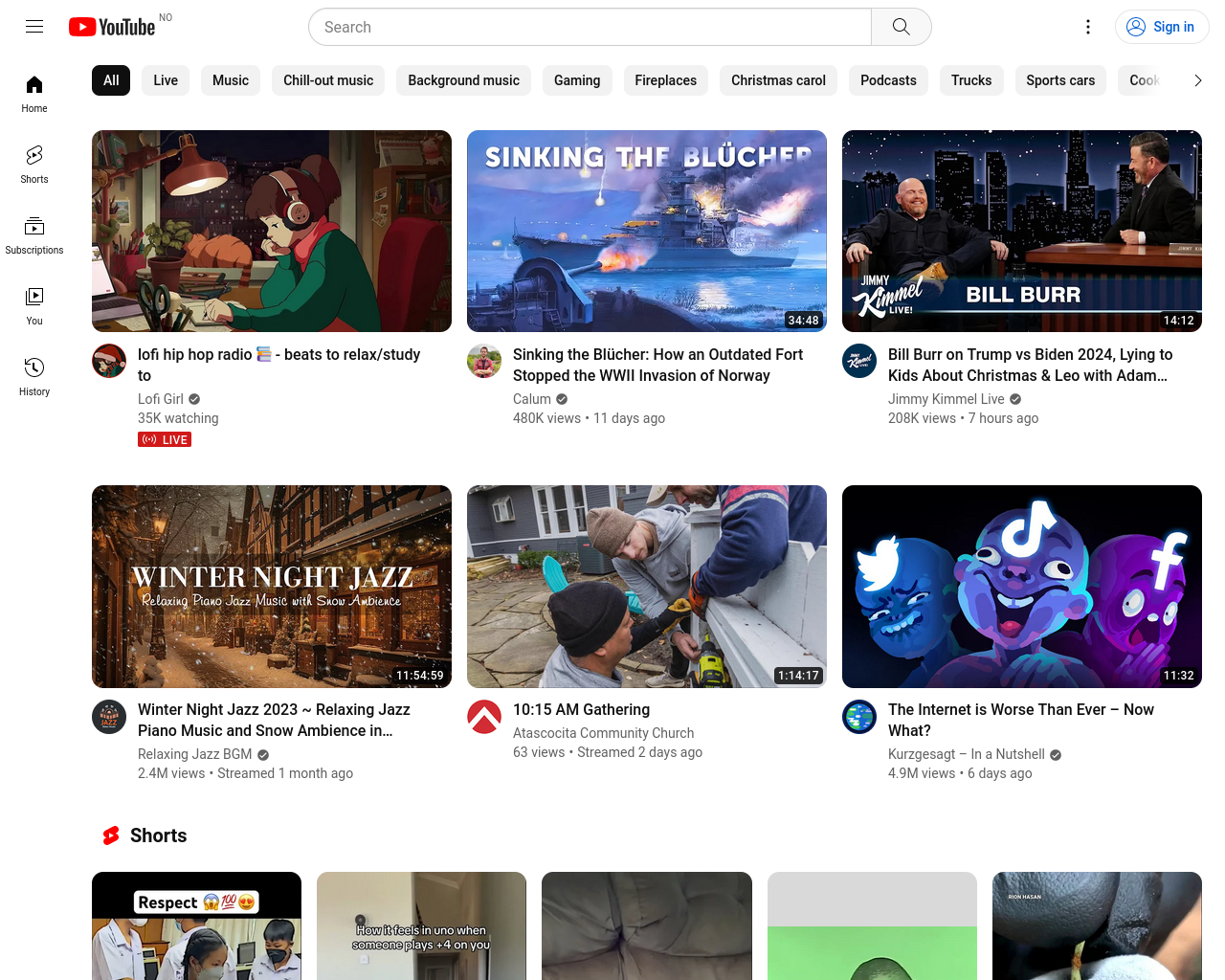Select the Chill-out music chip
This screenshot has width=1225, height=980.
(x=328, y=80)
